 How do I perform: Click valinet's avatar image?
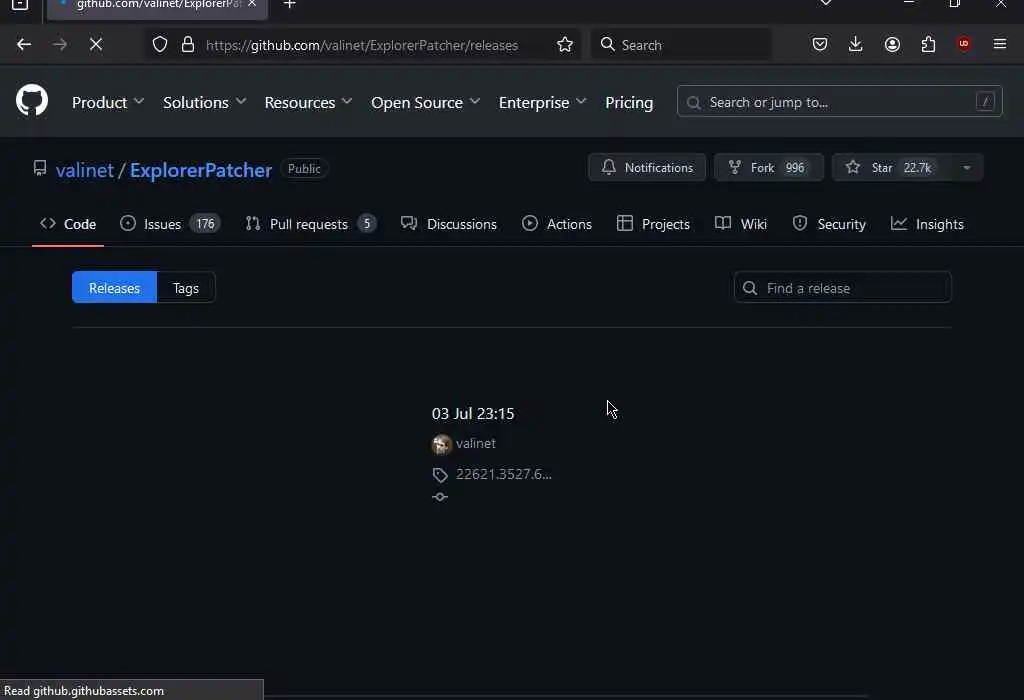[x=441, y=445]
